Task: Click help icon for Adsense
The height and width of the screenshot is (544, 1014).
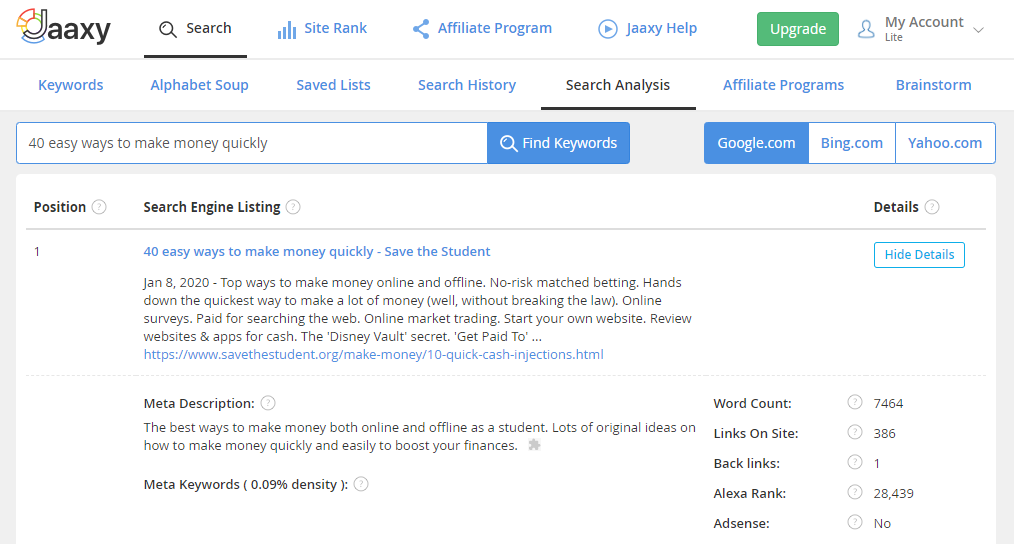Action: coord(855,522)
